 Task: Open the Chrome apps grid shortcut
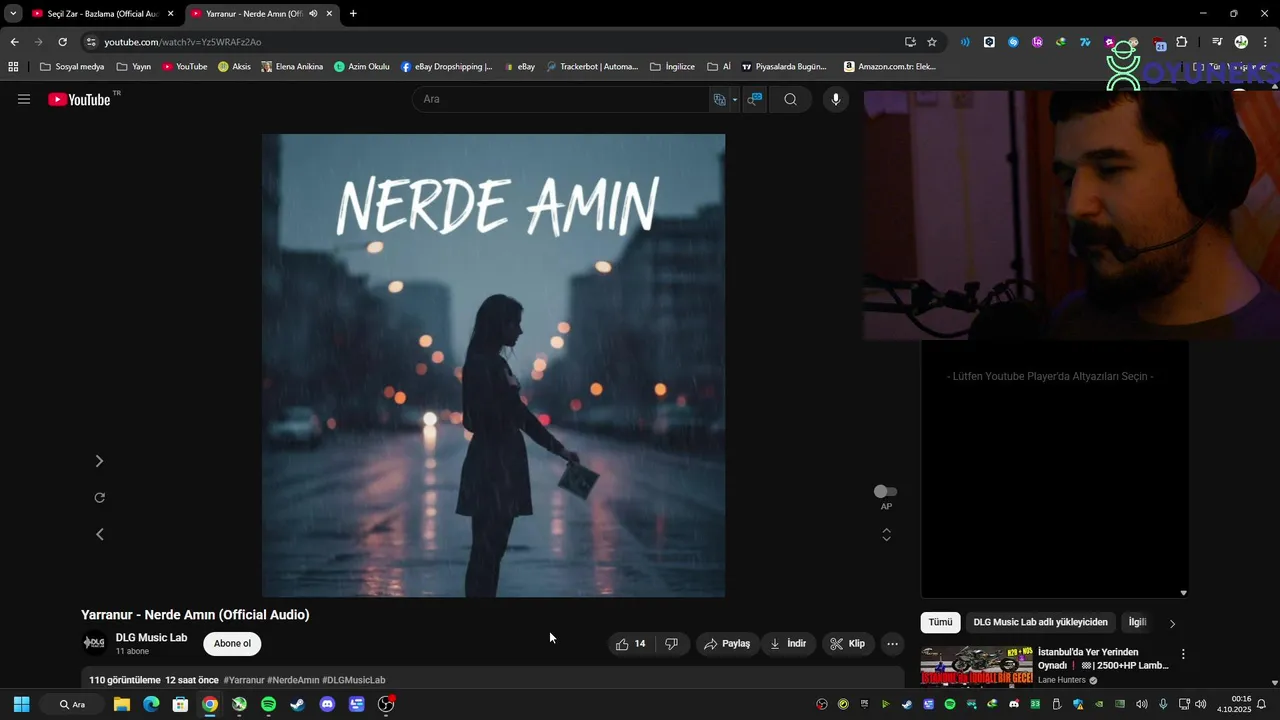pyautogui.click(x=13, y=67)
